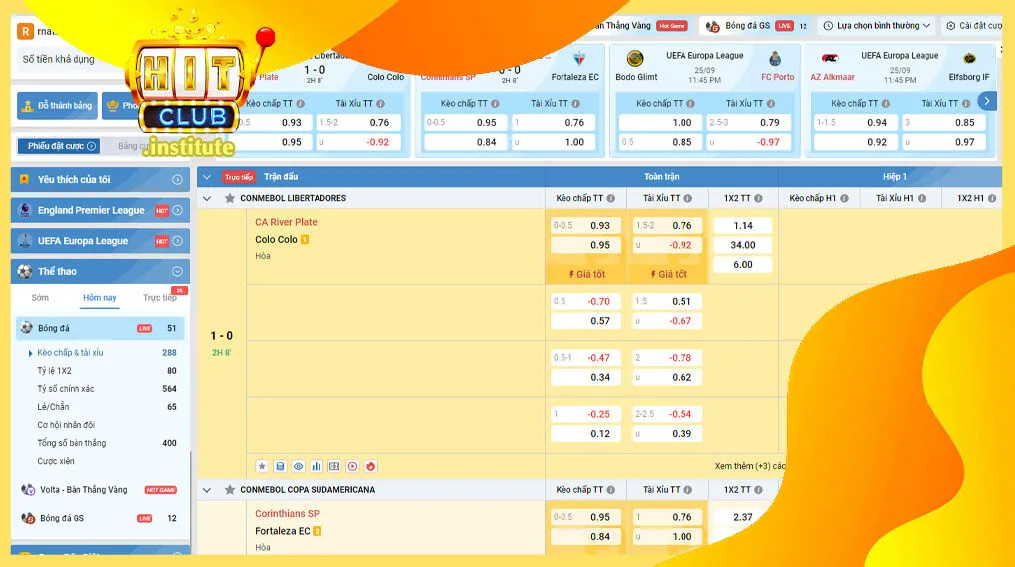Click info icon next to Tài Xỉu H1
1015x567 pixels.
click(922, 199)
